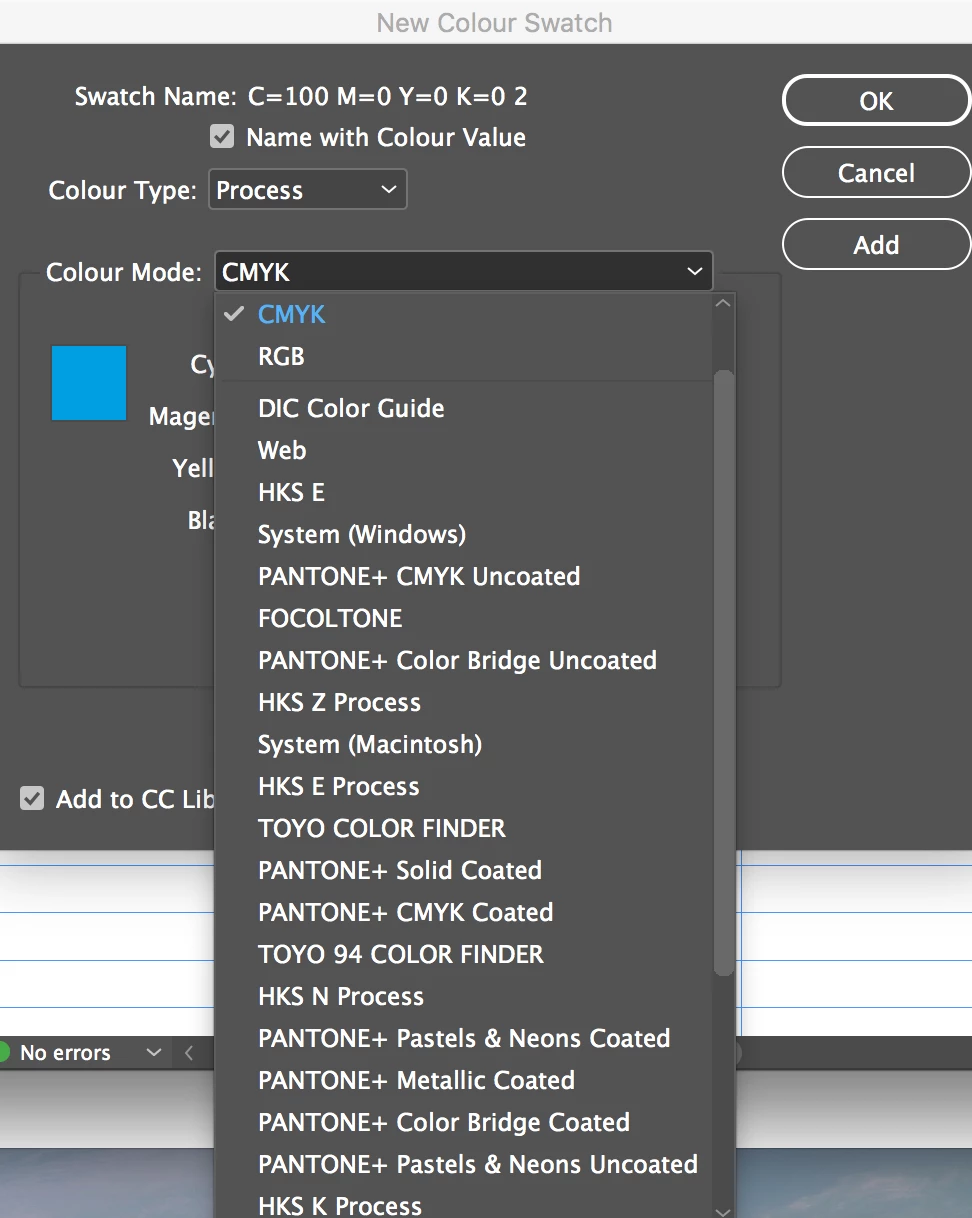Choose RGB colour mode
The width and height of the screenshot is (972, 1218).
coord(463,356)
